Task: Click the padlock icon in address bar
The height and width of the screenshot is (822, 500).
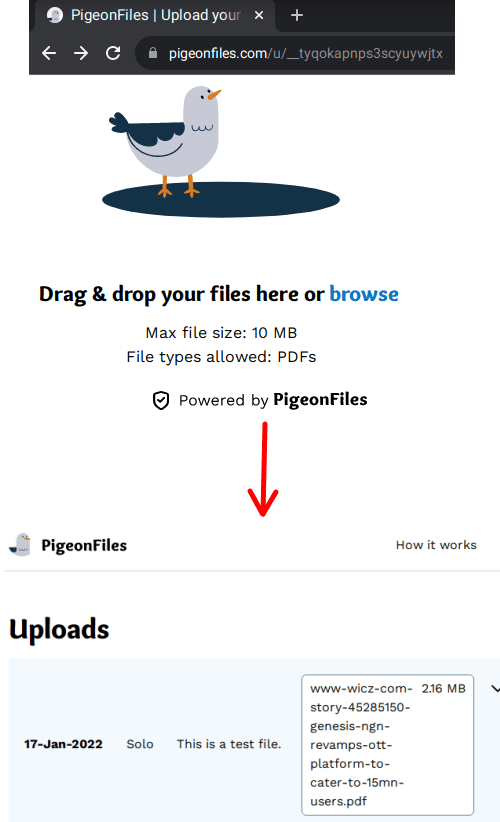Action: click(x=153, y=53)
